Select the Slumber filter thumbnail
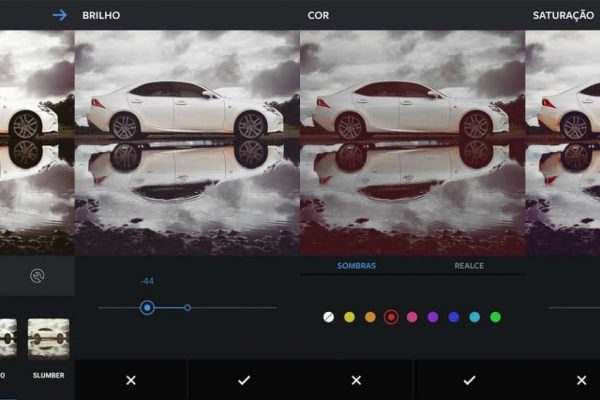The image size is (600, 400). tap(48, 338)
